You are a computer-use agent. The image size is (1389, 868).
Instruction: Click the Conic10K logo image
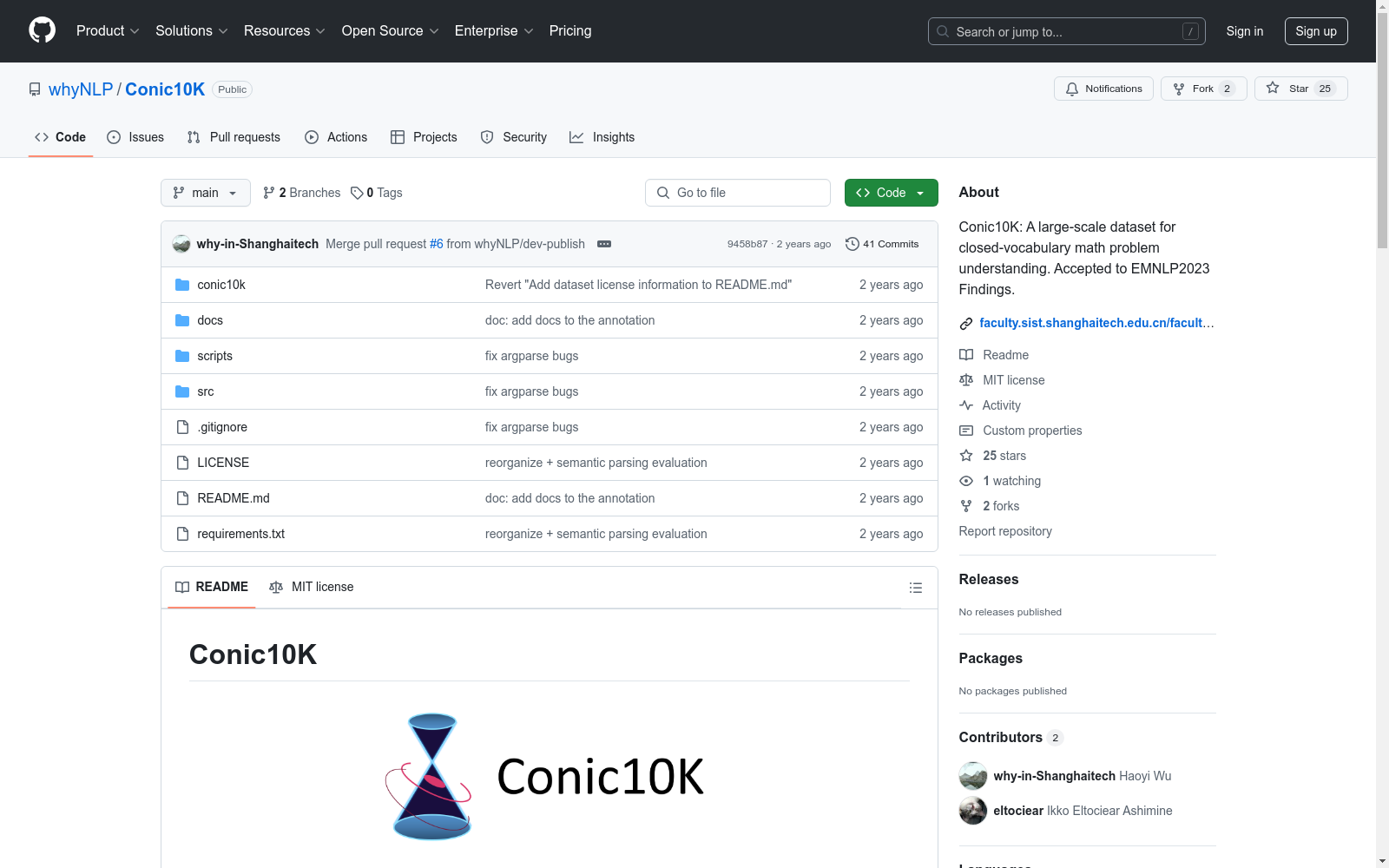[549, 777]
